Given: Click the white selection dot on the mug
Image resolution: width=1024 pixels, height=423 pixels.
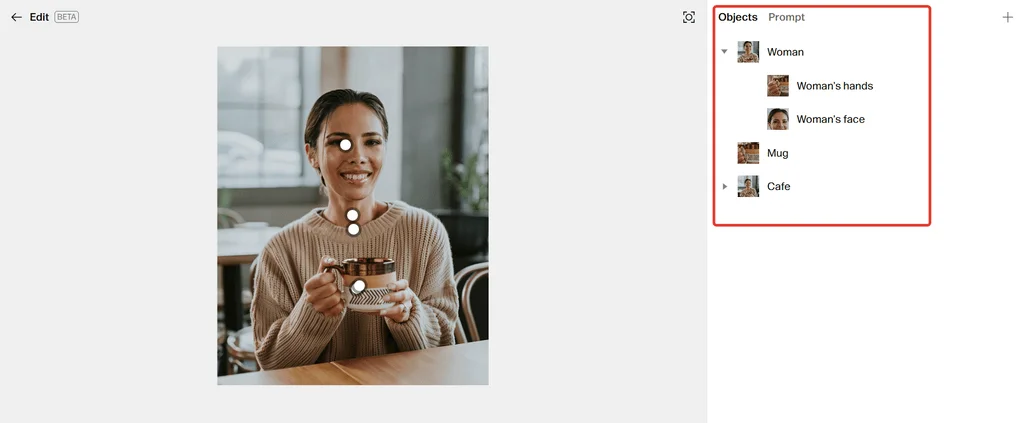Looking at the screenshot, I should tap(358, 286).
